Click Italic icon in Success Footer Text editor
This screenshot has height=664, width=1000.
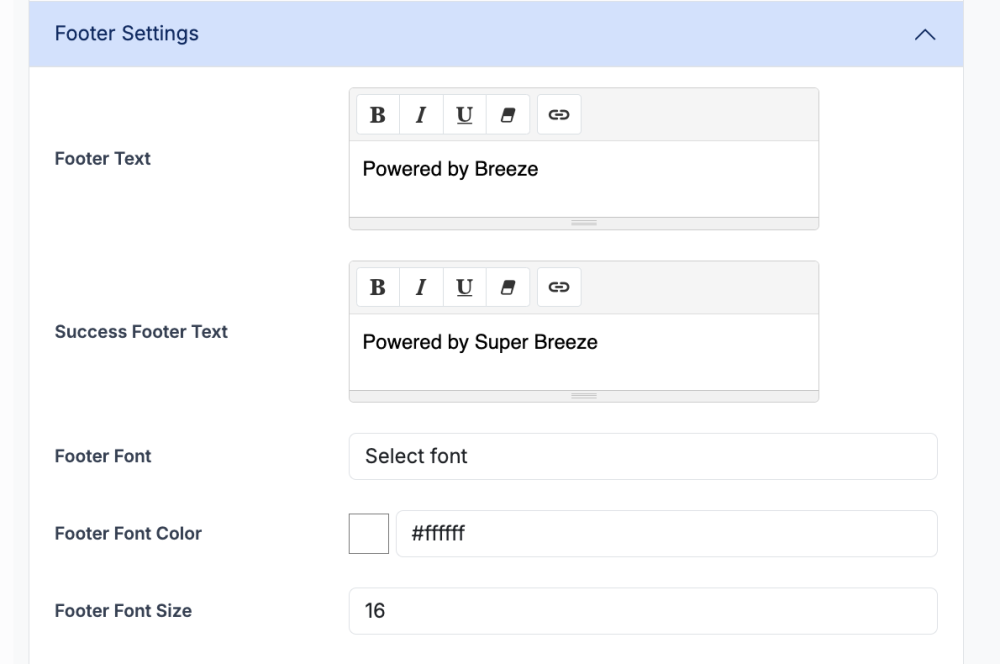click(x=421, y=288)
